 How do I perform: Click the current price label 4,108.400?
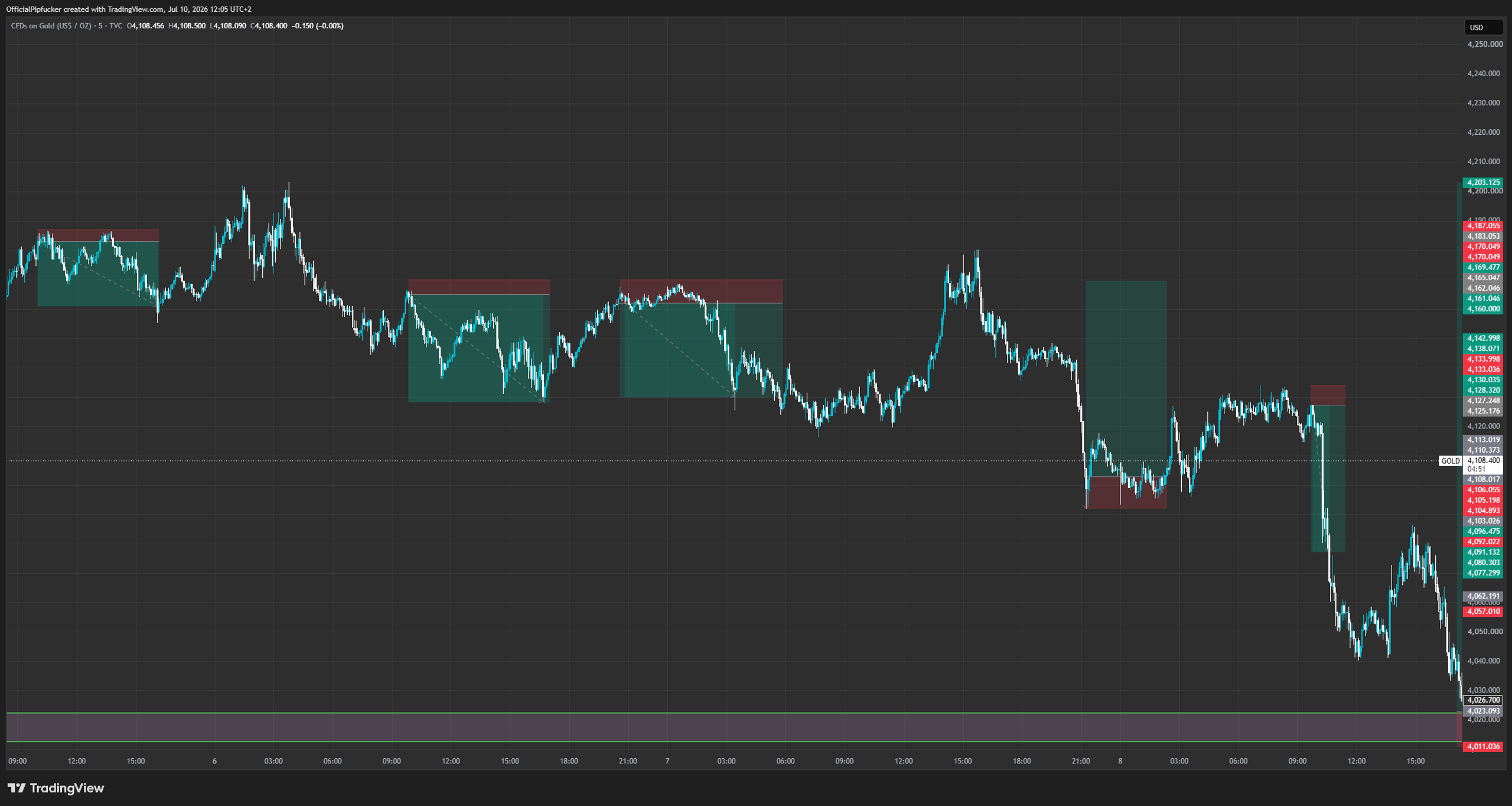click(x=1483, y=460)
